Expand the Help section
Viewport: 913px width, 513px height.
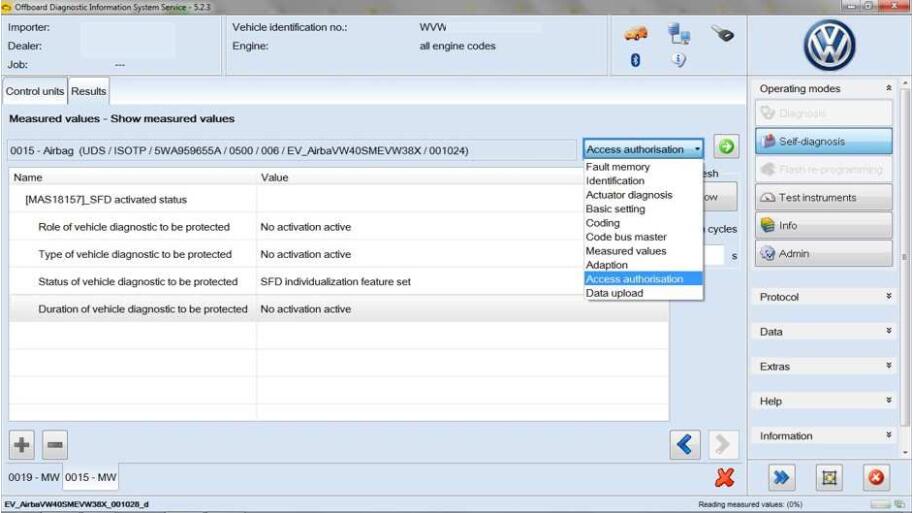(889, 401)
